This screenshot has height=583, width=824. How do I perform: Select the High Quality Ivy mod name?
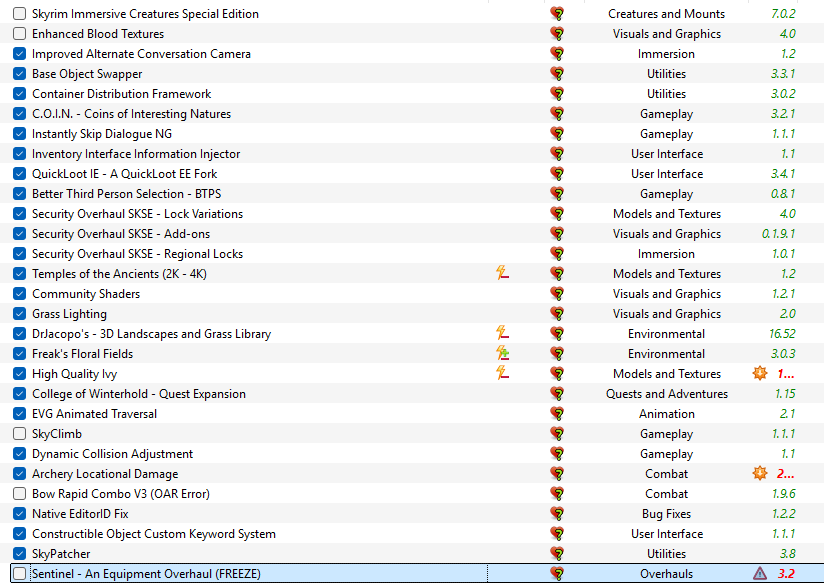75,374
